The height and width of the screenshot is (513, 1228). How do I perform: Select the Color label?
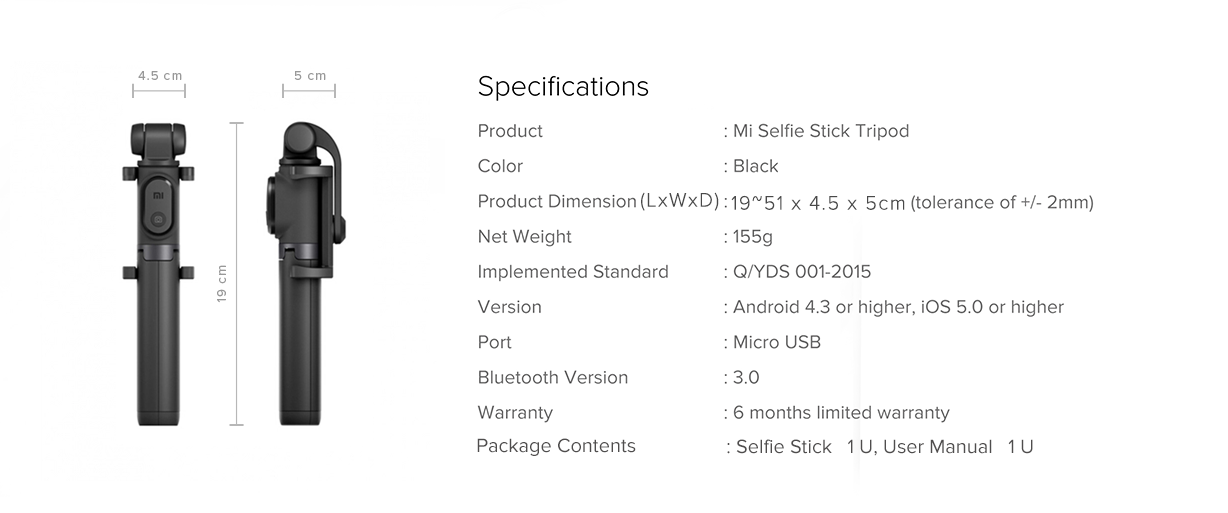500,166
